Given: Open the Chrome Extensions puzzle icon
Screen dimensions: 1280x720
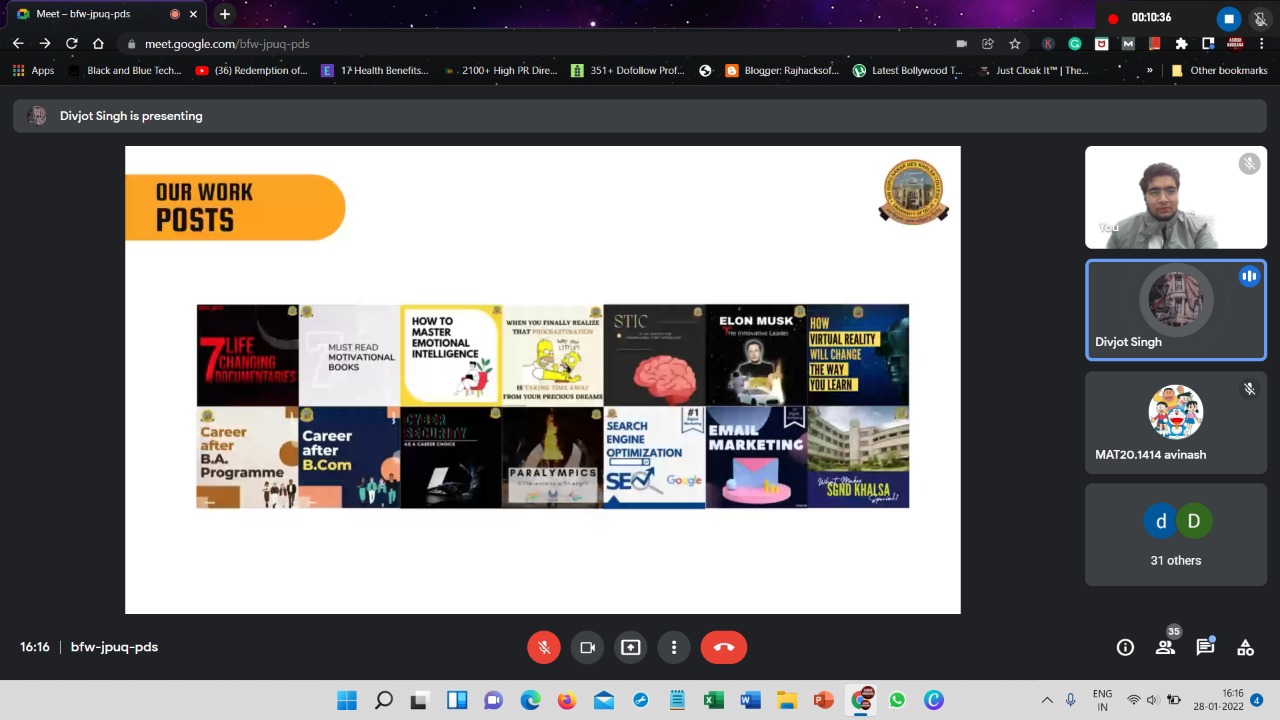Looking at the screenshot, I should (x=1181, y=44).
